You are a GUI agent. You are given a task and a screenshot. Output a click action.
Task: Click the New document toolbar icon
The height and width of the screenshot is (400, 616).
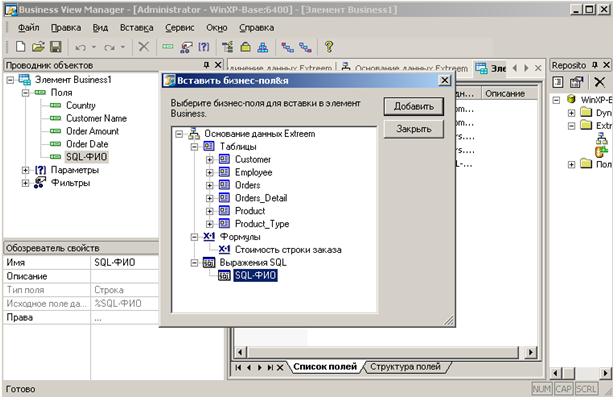[20, 47]
